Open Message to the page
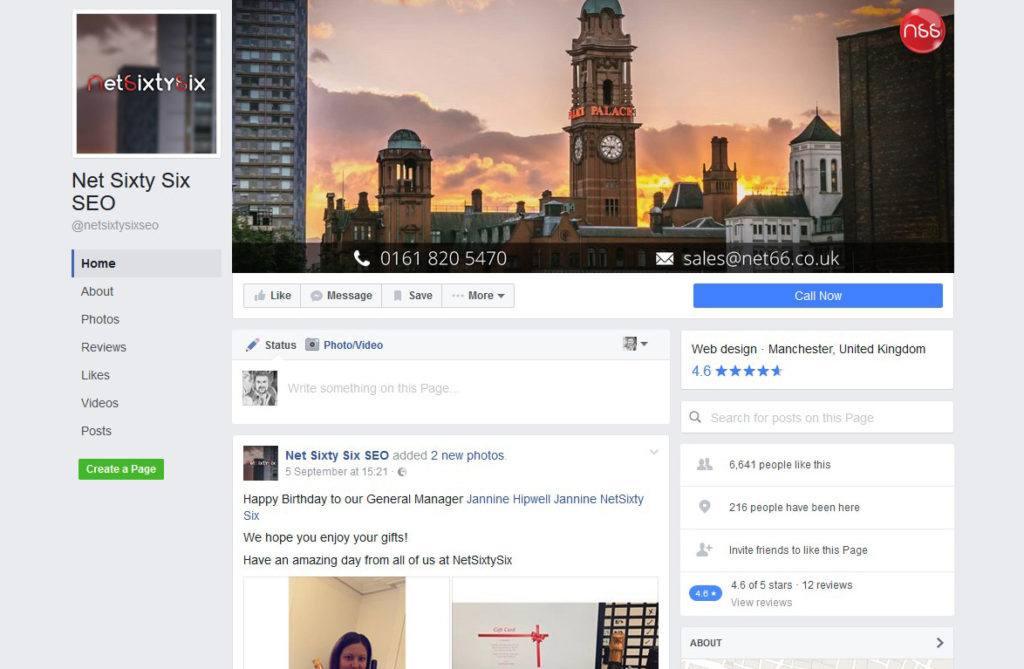 point(341,295)
